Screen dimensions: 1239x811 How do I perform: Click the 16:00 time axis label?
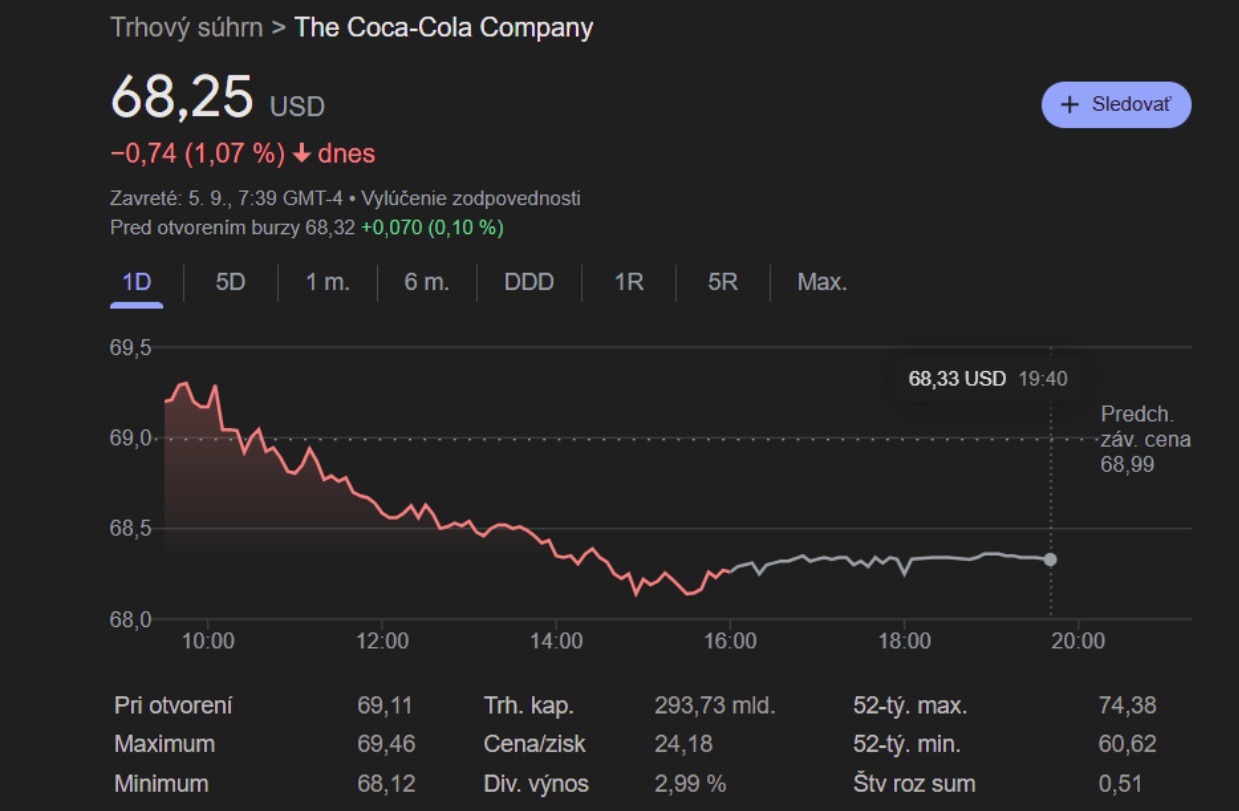point(730,640)
